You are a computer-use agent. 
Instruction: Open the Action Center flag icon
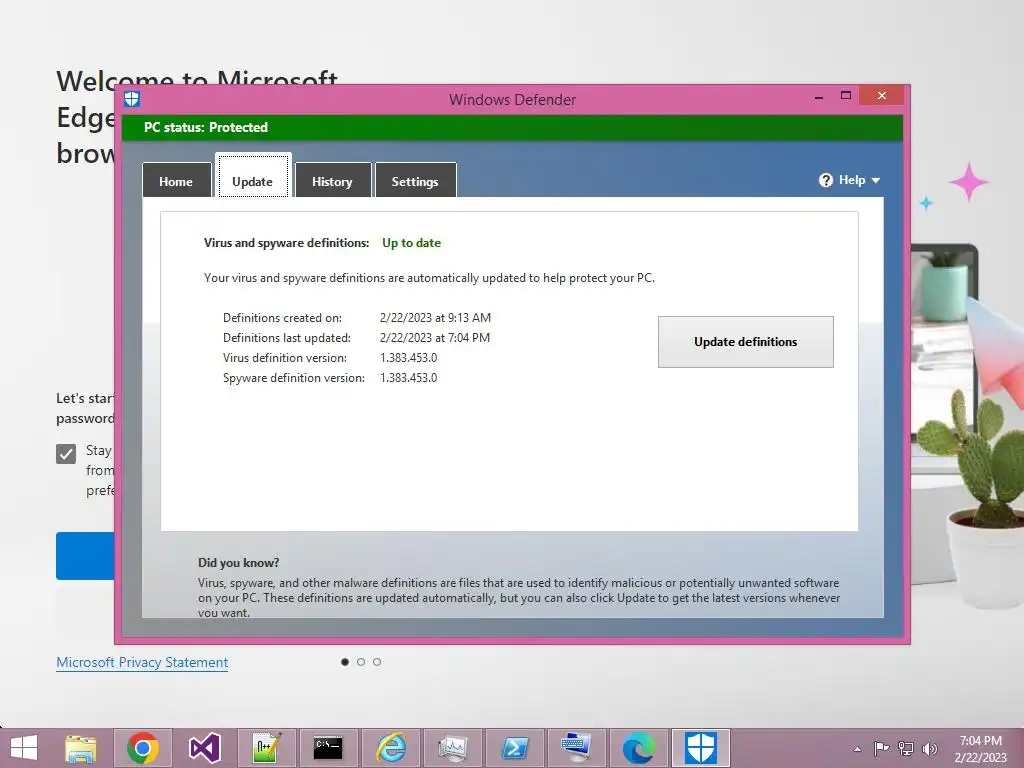(x=881, y=748)
